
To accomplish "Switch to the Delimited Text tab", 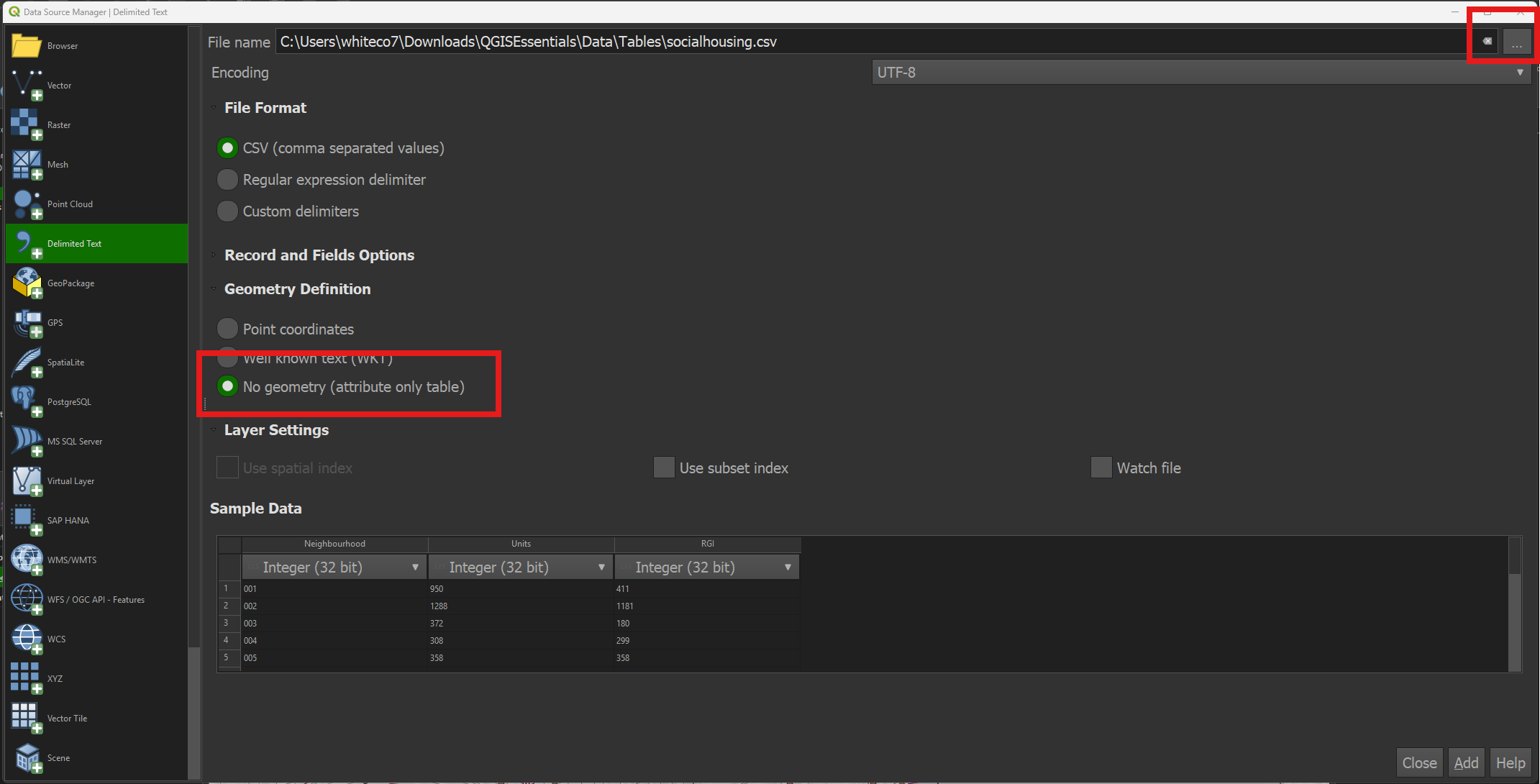I will [96, 243].
